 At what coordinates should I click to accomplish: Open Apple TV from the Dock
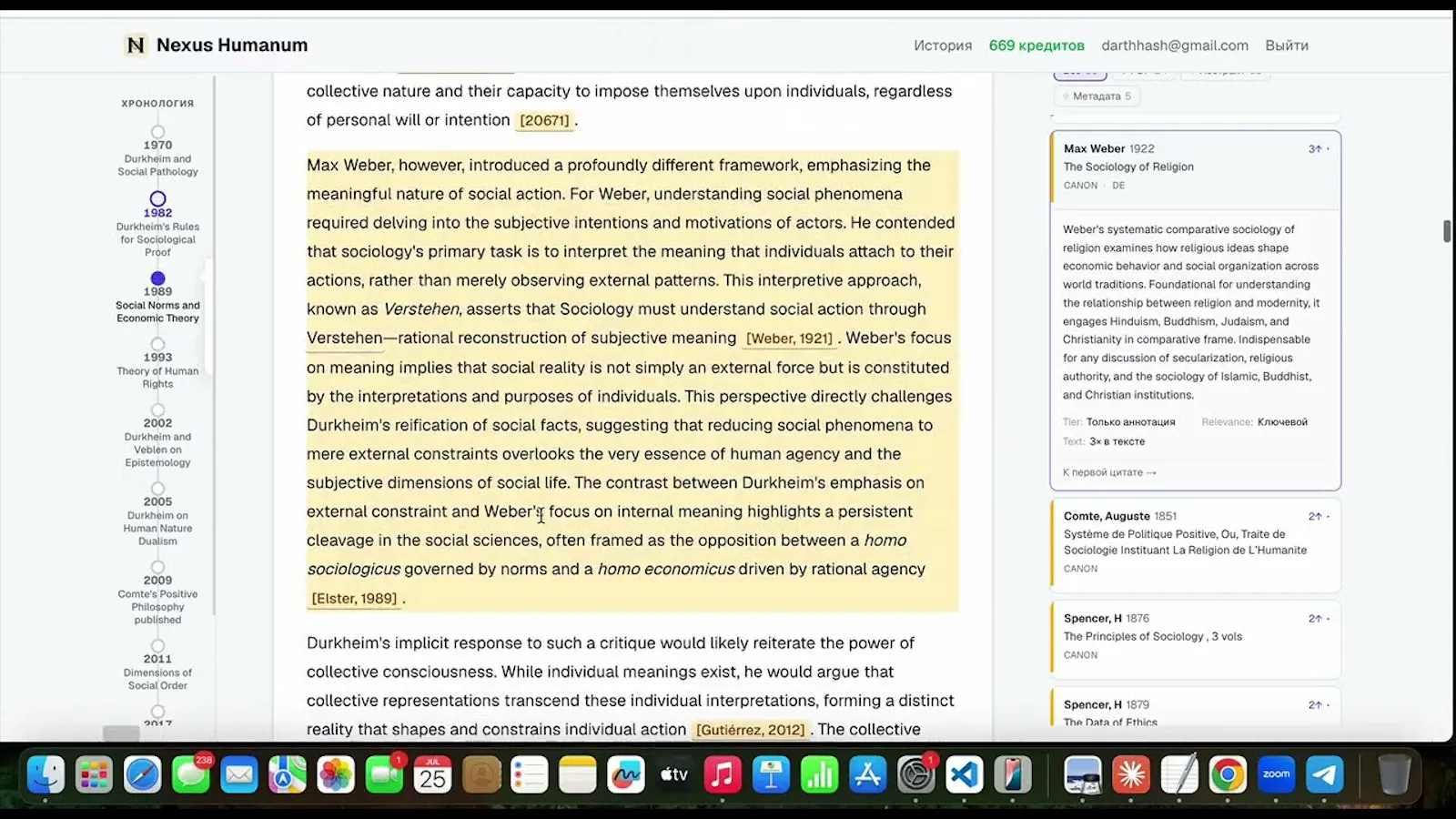tap(674, 775)
